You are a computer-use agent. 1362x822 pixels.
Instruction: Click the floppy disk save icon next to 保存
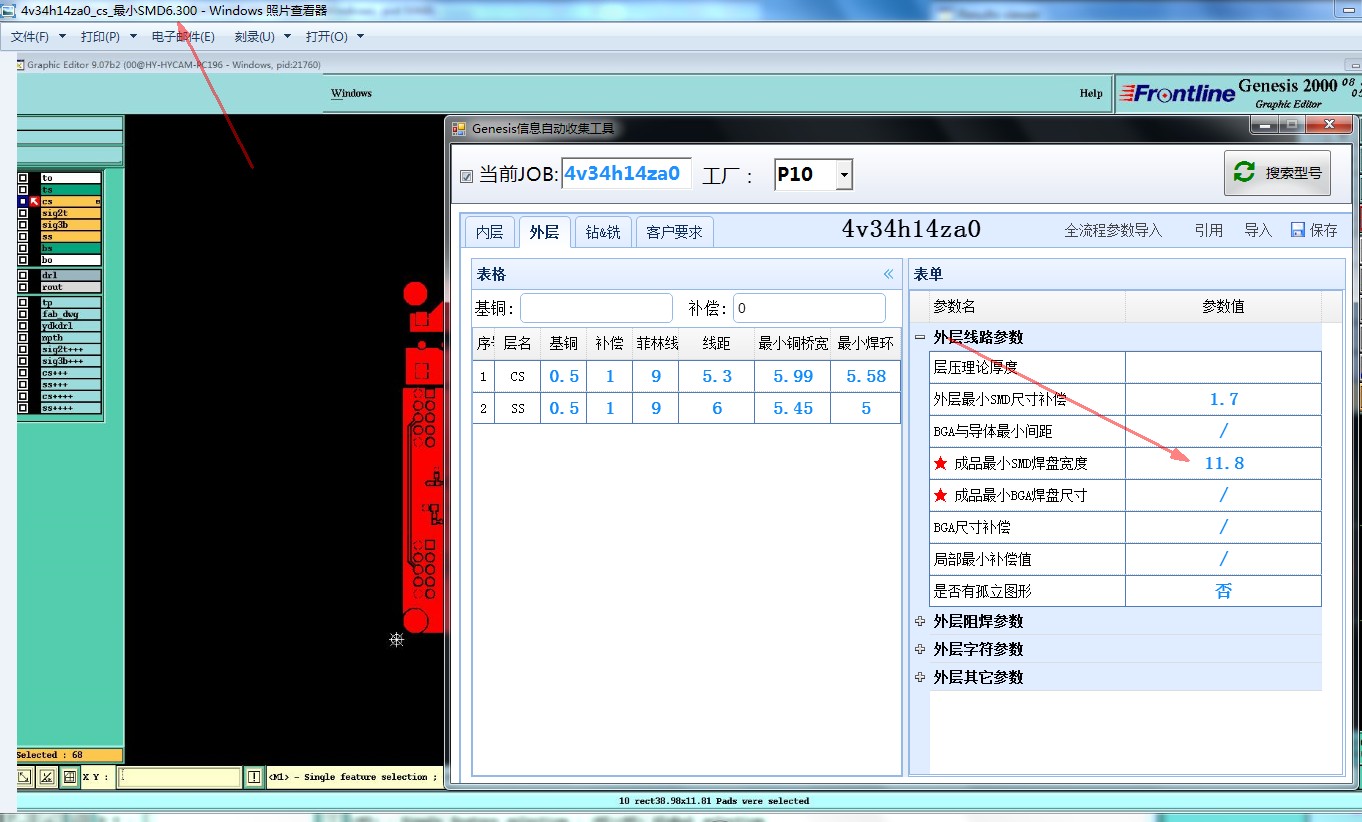coord(1298,230)
